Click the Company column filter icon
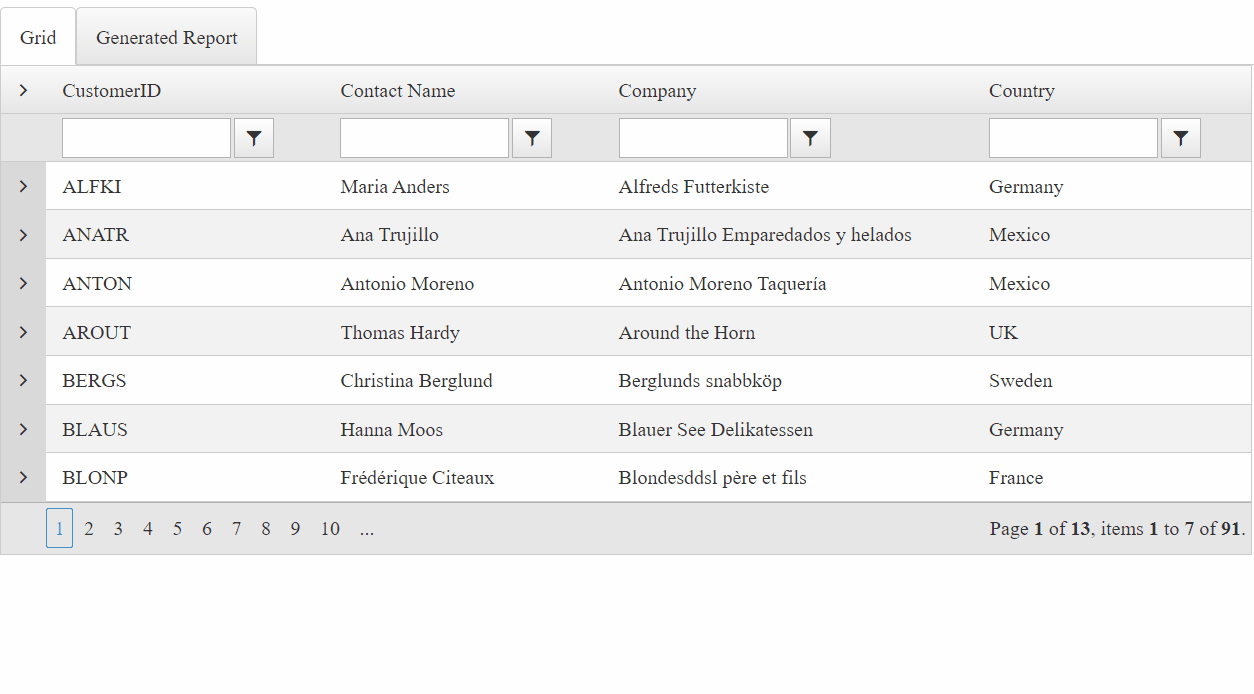 [x=810, y=137]
